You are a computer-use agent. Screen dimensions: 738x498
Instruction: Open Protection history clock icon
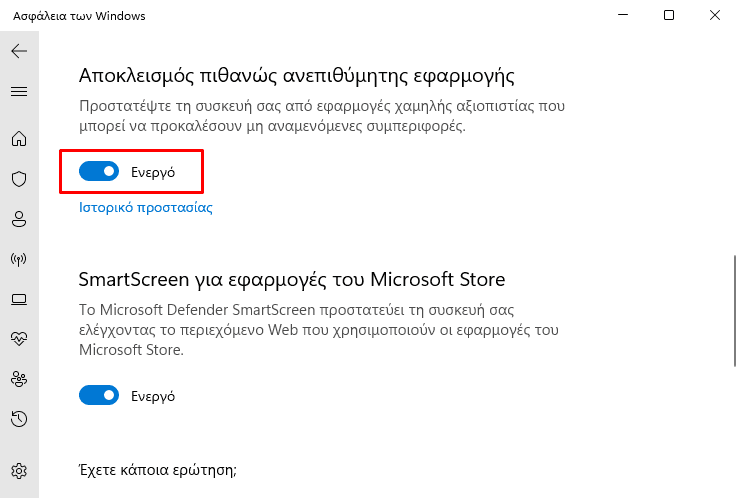coord(19,419)
